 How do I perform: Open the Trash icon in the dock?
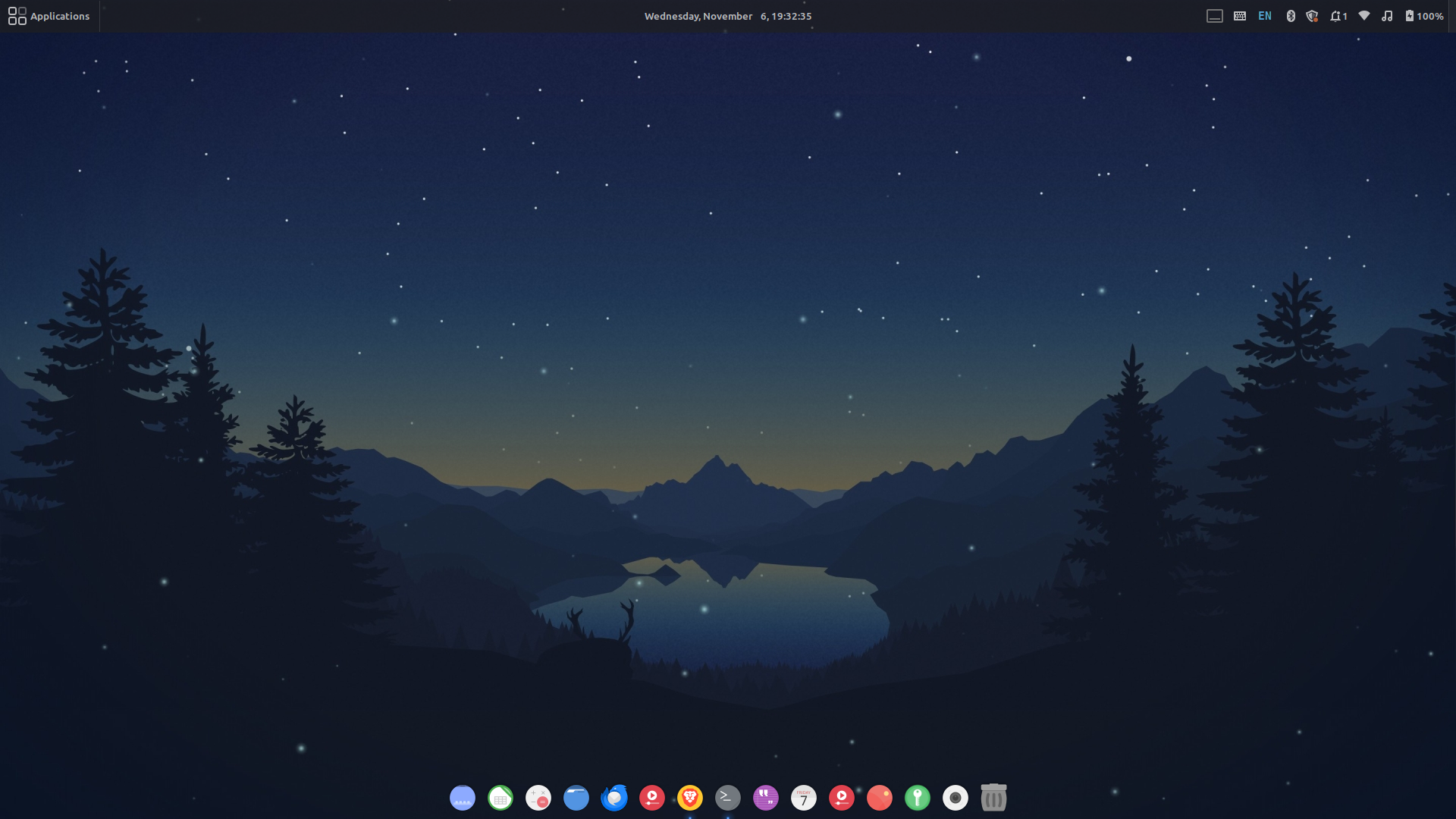(993, 798)
